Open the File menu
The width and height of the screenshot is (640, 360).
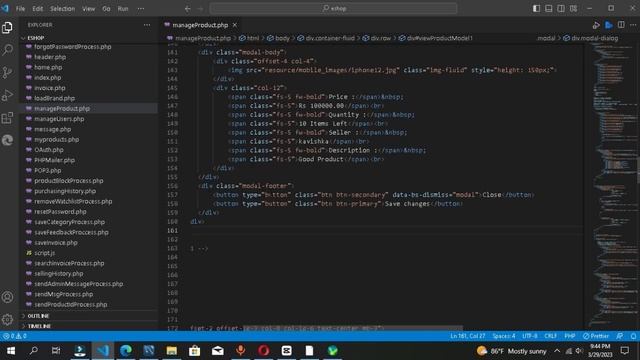coord(20,9)
